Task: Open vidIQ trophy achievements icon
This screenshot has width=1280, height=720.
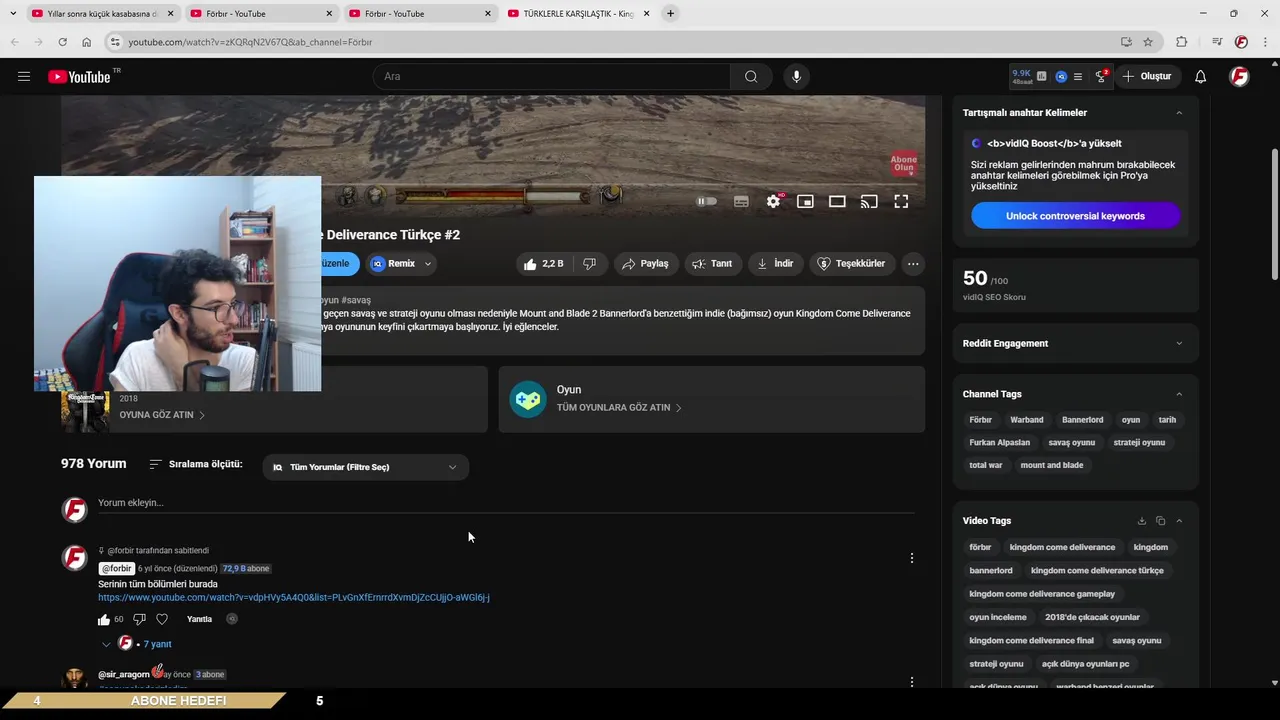Action: pos(1101,76)
